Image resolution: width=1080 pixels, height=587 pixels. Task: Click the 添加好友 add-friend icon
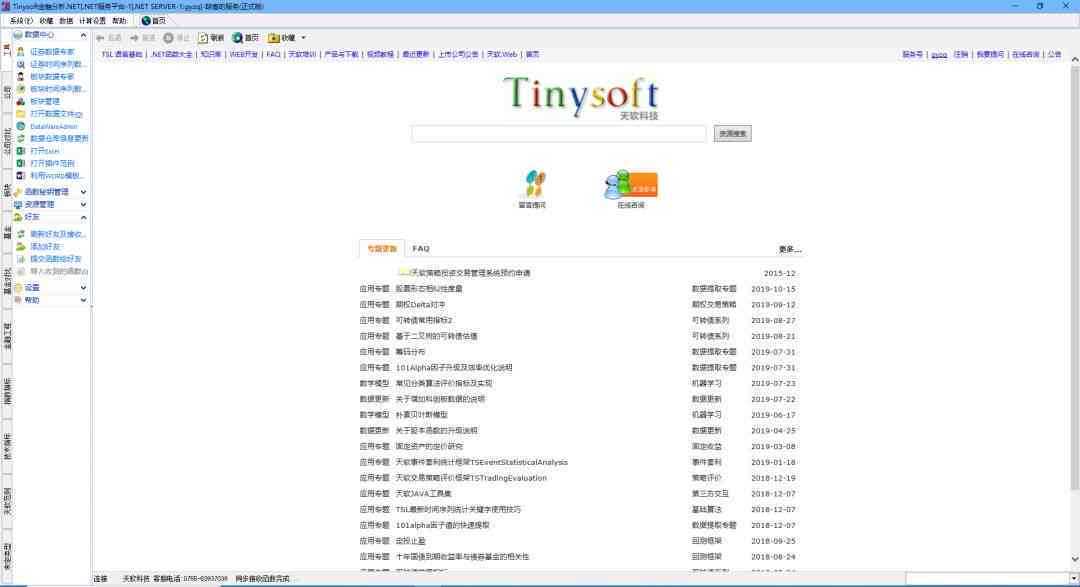tap(21, 246)
